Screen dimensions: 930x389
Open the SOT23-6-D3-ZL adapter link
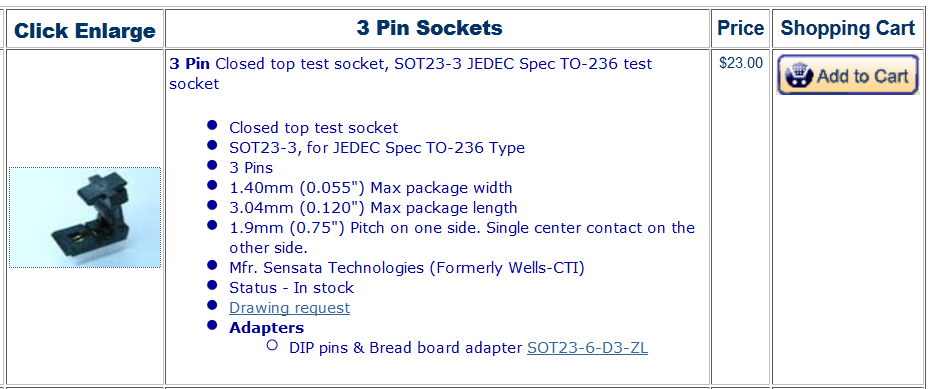(x=587, y=347)
